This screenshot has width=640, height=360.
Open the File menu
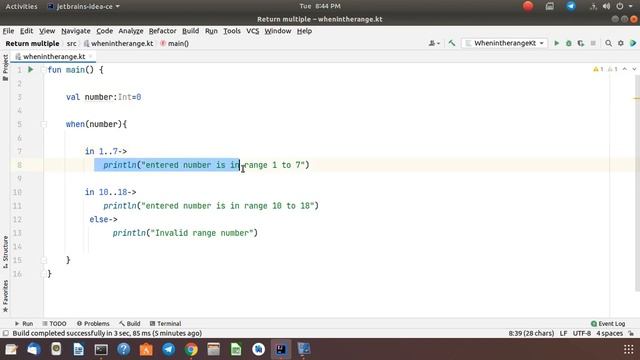pyautogui.click(x=8, y=31)
